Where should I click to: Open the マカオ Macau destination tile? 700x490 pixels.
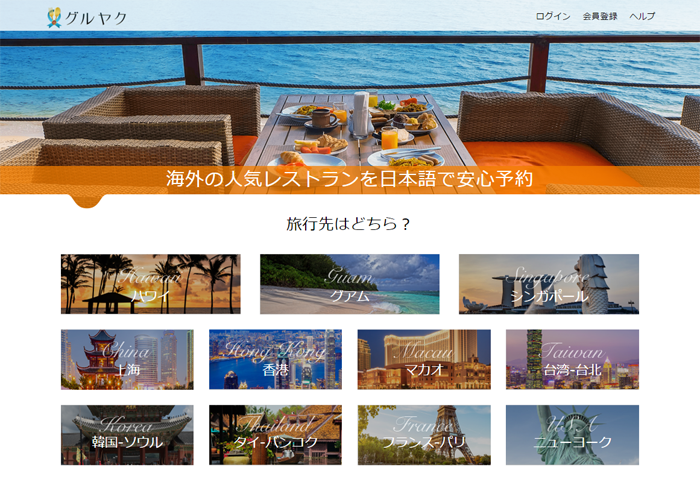(x=424, y=359)
